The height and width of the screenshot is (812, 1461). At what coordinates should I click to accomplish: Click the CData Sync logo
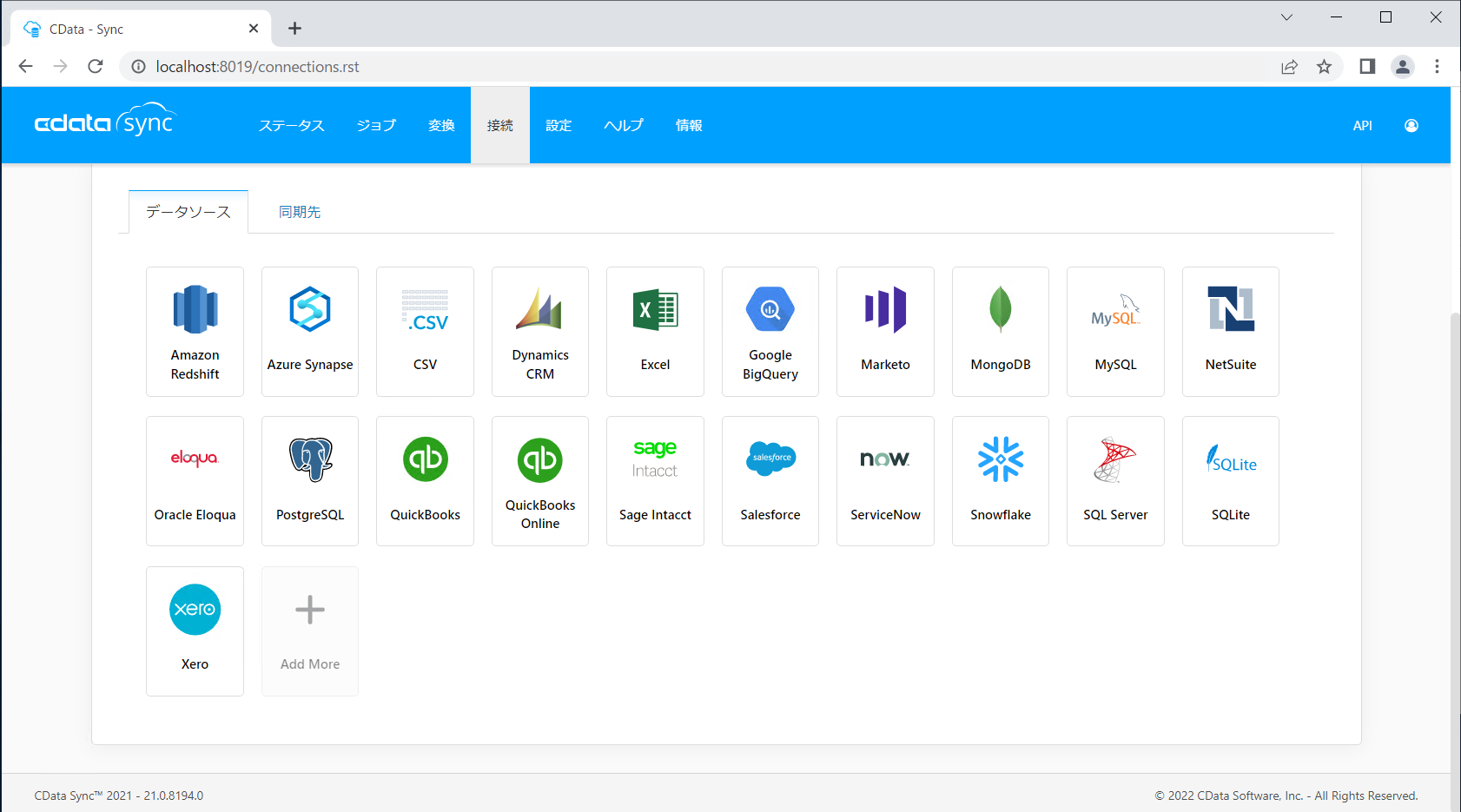pyautogui.click(x=106, y=122)
